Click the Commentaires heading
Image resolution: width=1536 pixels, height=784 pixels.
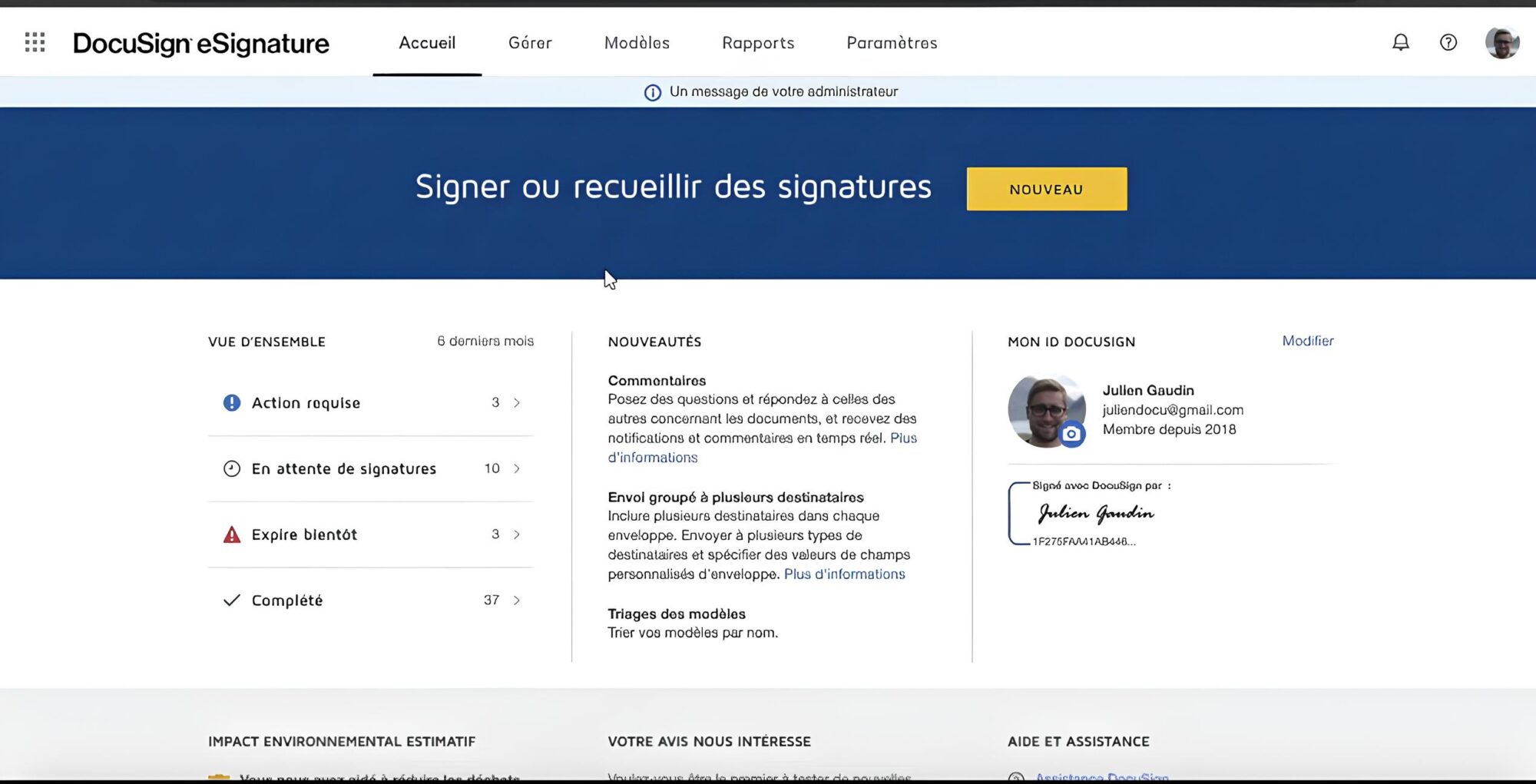[657, 381]
